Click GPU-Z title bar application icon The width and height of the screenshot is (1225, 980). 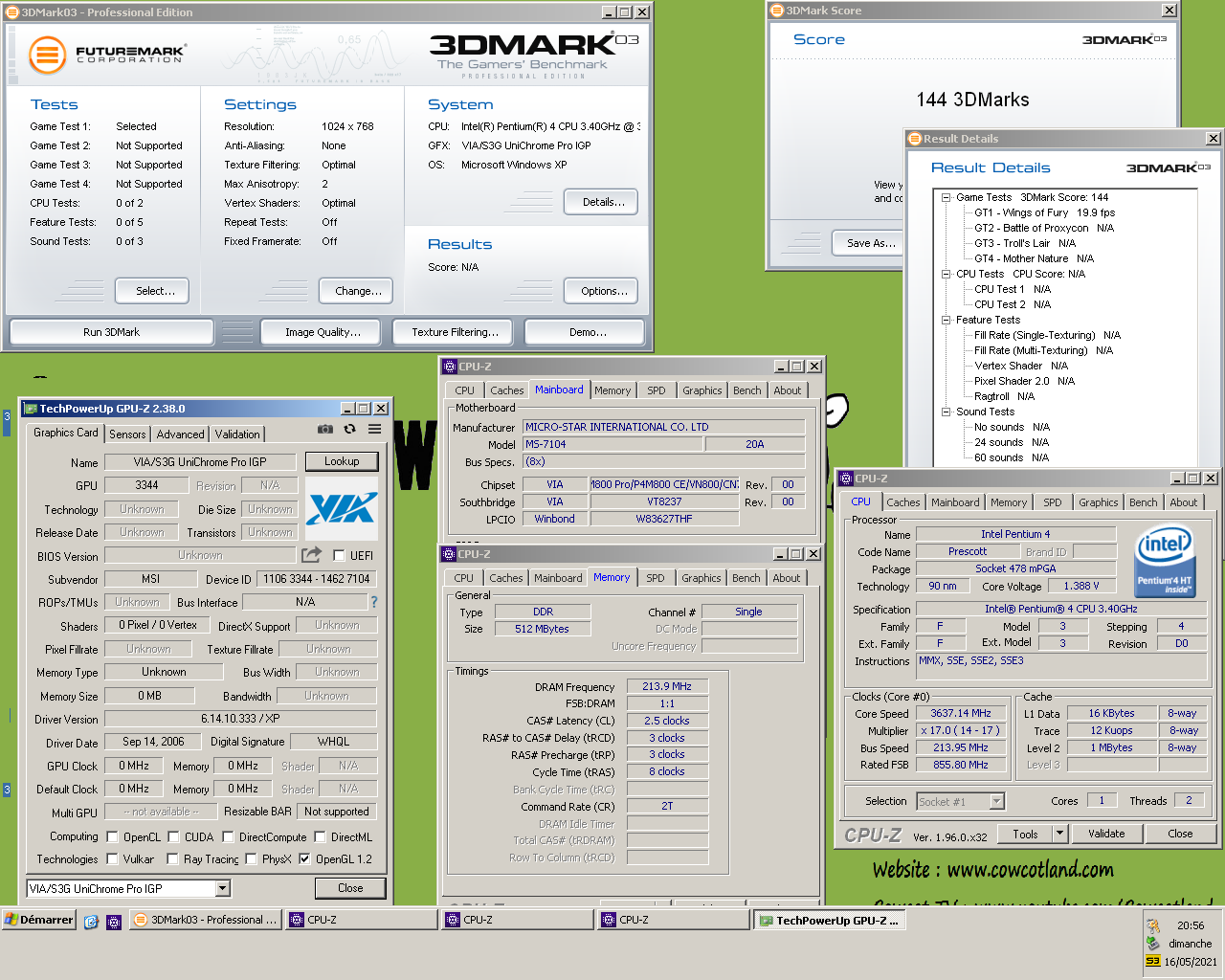(31, 409)
